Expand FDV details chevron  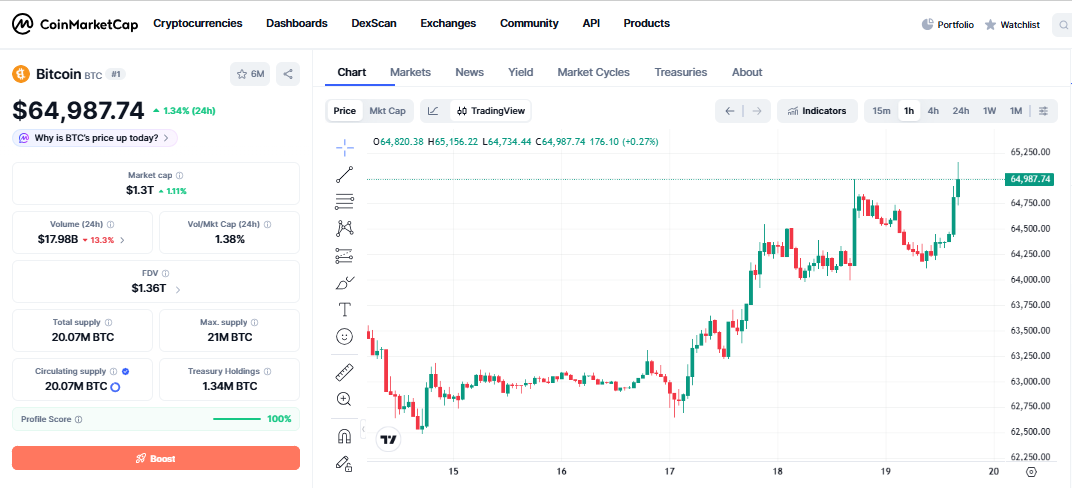[x=178, y=289]
